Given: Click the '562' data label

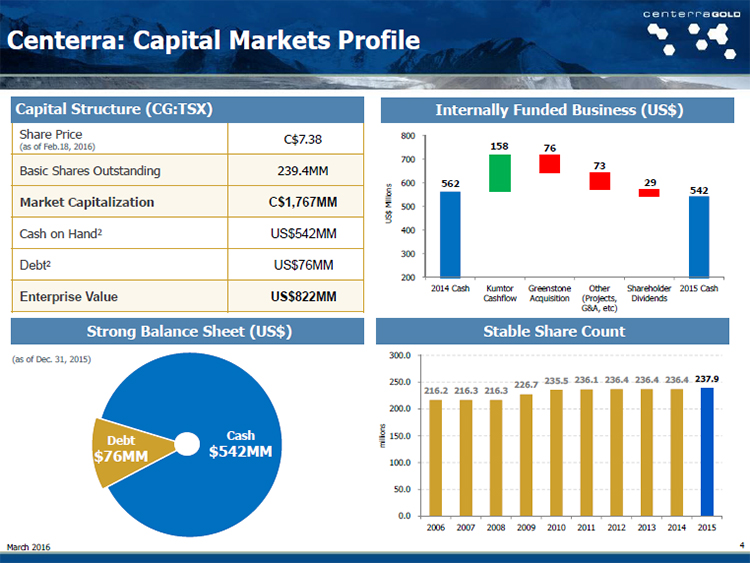Looking at the screenshot, I should click(450, 184).
